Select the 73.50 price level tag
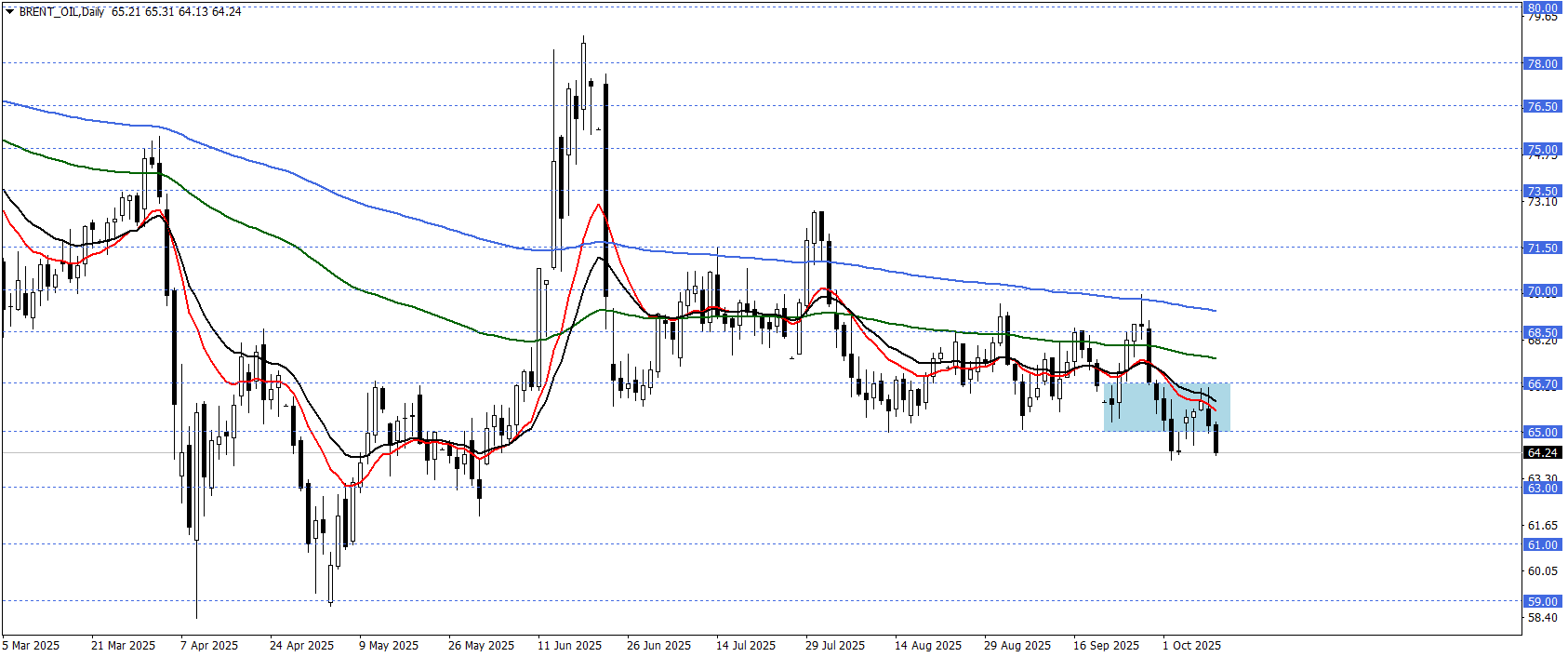 point(1542,191)
